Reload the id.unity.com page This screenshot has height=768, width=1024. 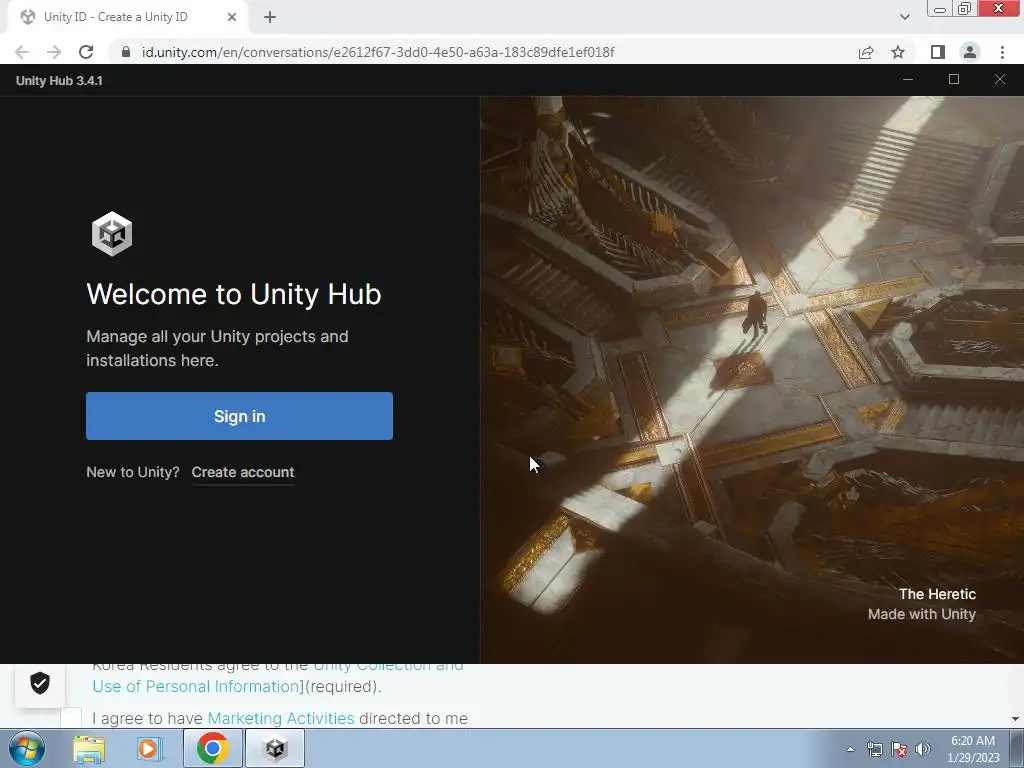point(86,52)
